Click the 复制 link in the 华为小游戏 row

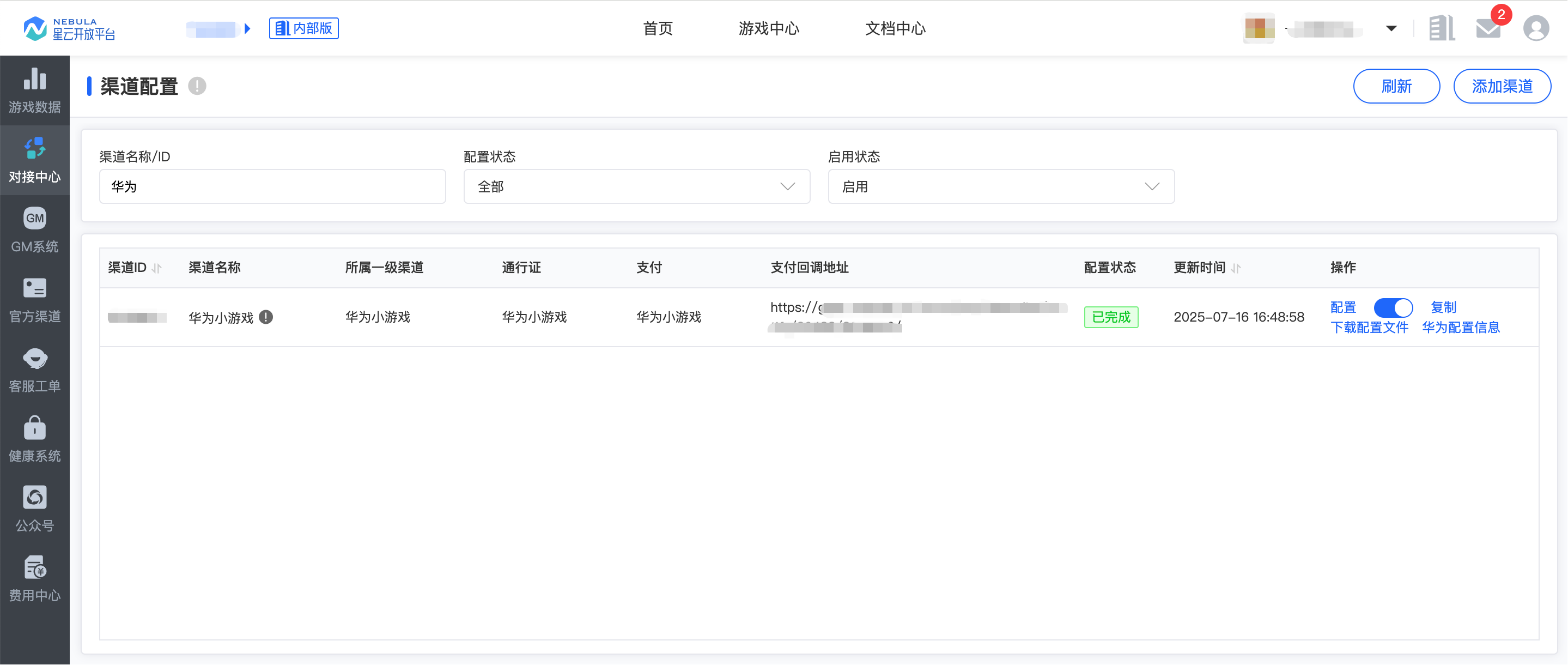pos(1443,307)
